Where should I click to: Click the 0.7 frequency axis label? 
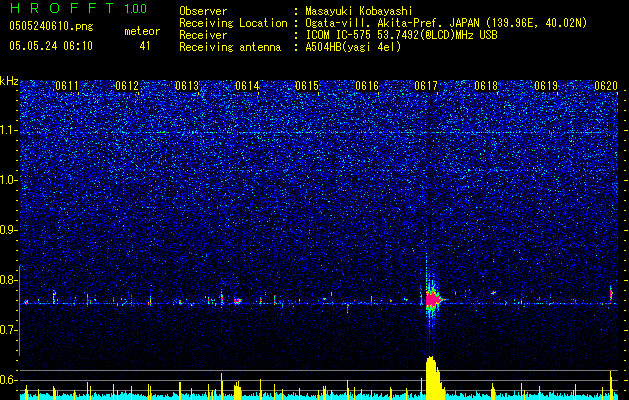9,330
